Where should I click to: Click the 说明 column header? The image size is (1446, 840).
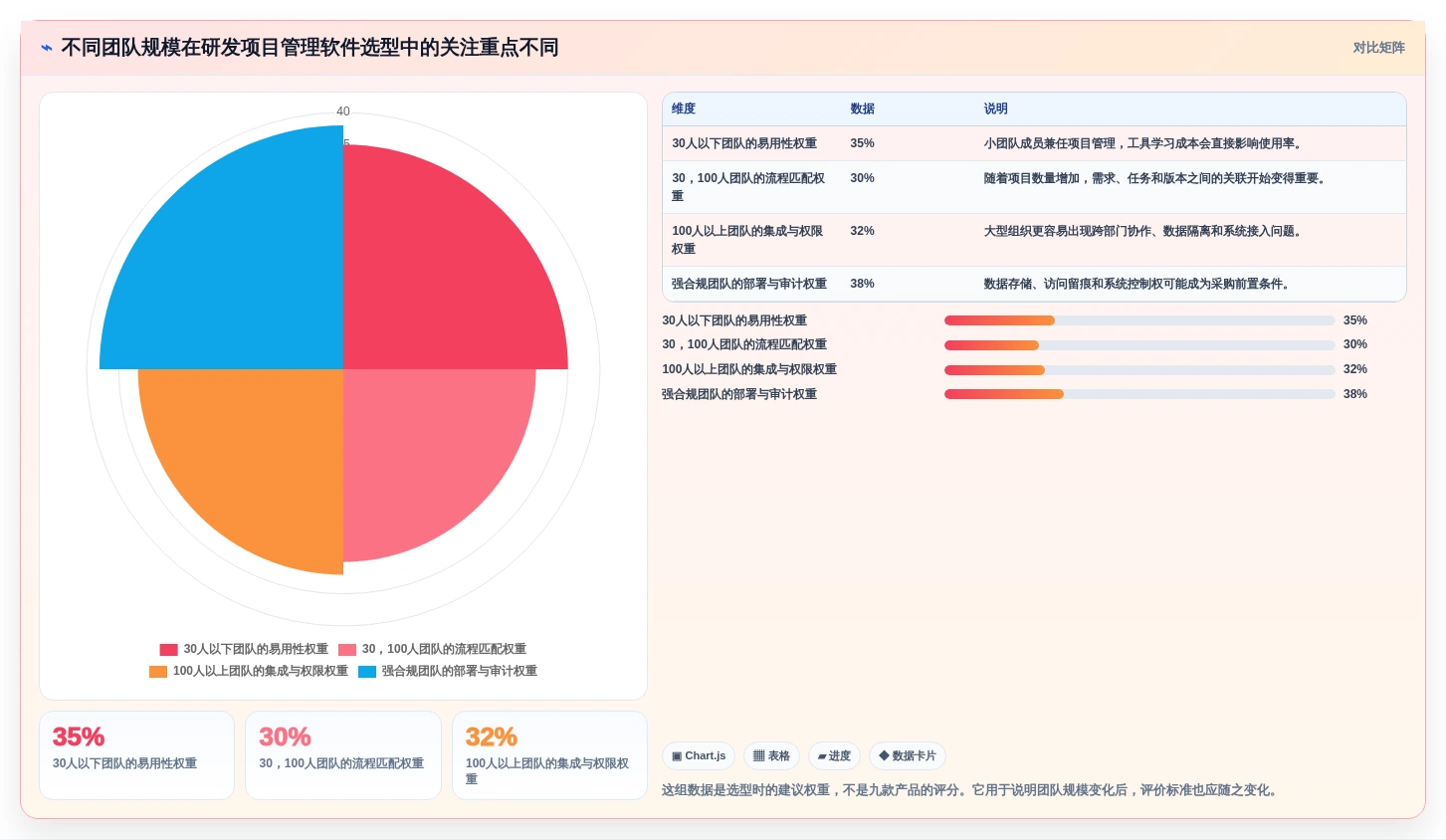(x=996, y=109)
